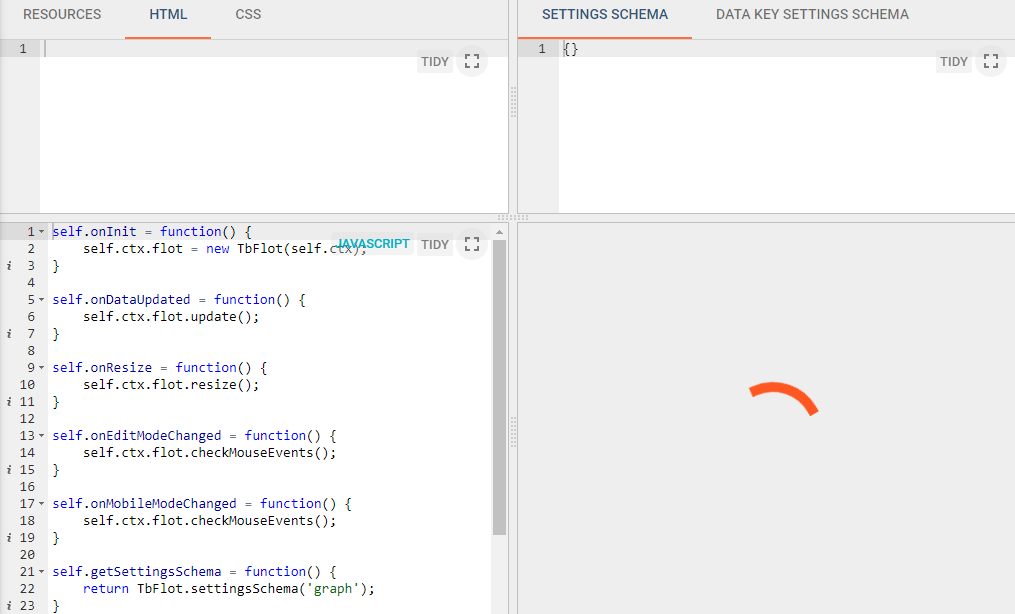The image size is (1015, 614).
Task: Click TIDY in the HTML editor
Action: coord(435,61)
